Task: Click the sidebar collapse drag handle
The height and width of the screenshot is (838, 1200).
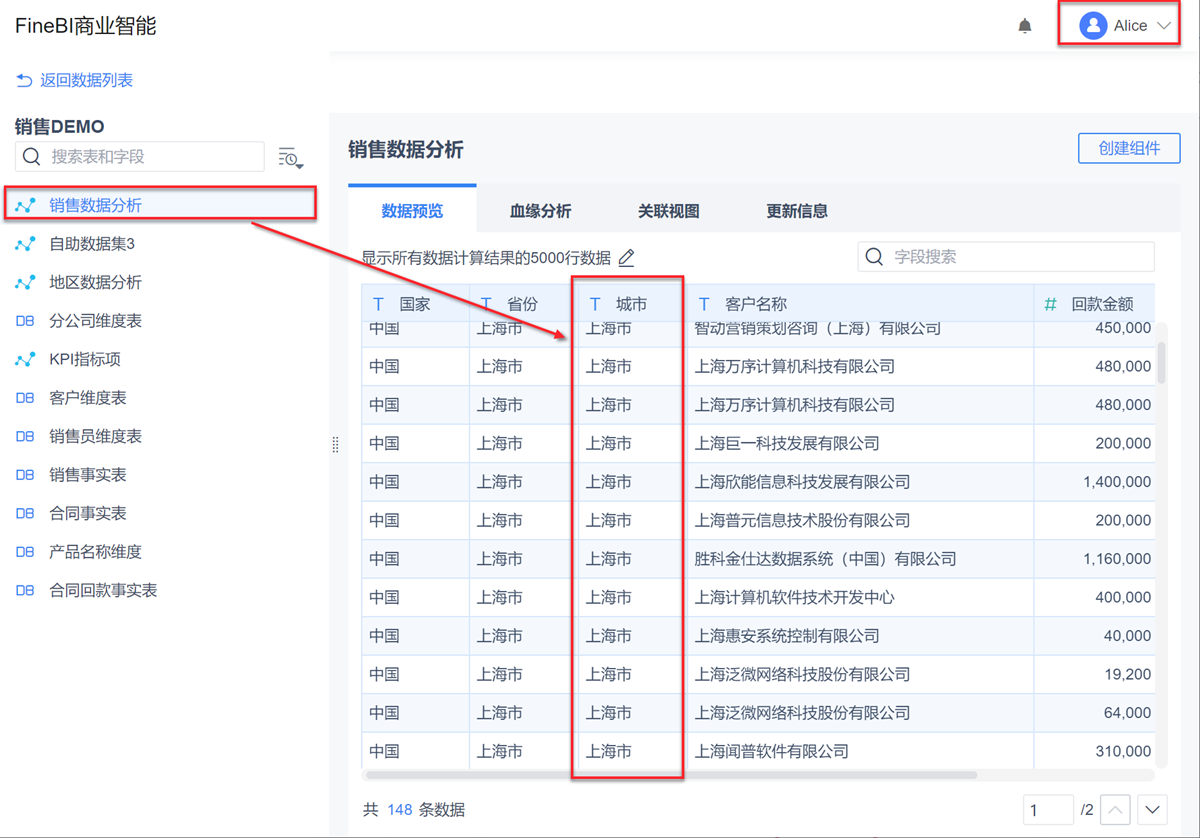Action: (335, 444)
